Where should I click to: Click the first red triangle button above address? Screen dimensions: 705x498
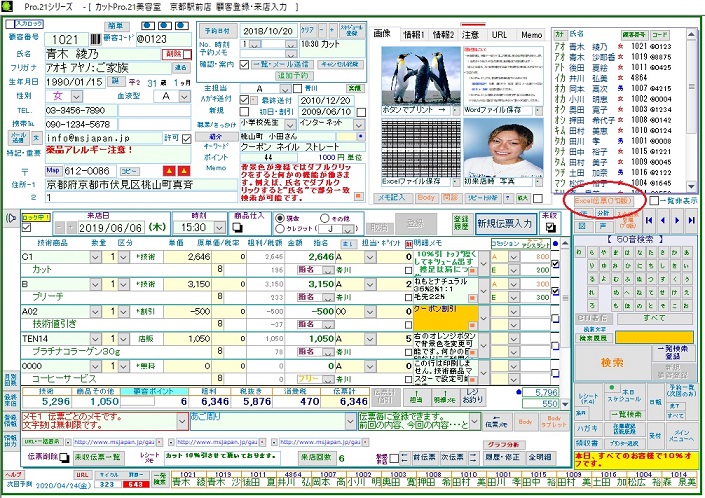coord(169,171)
